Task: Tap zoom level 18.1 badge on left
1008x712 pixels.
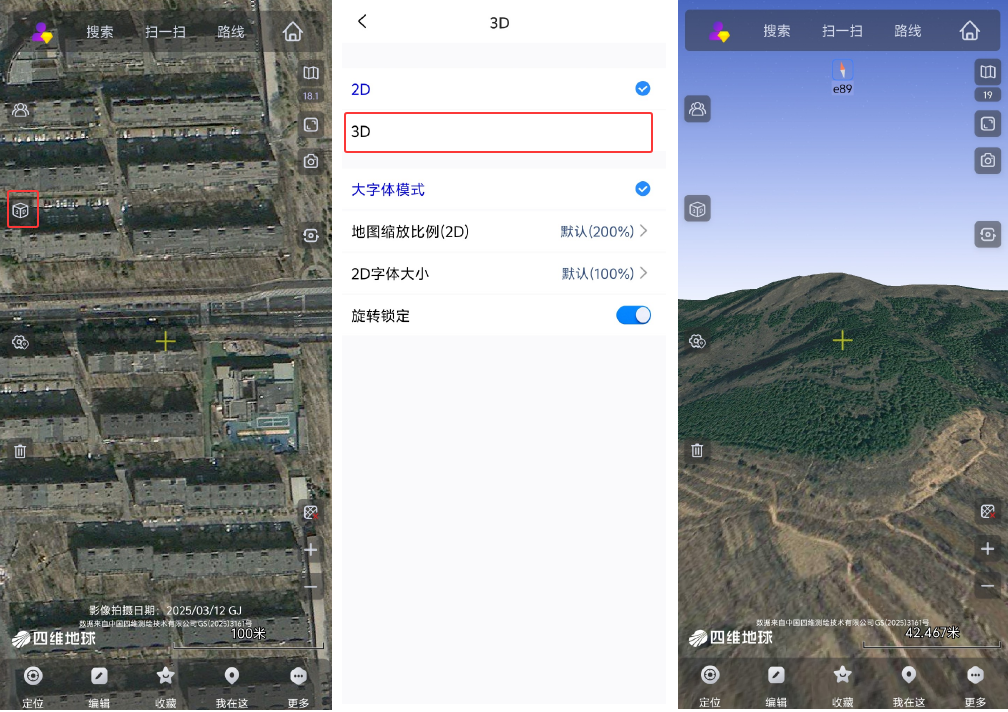Action: pos(311,96)
